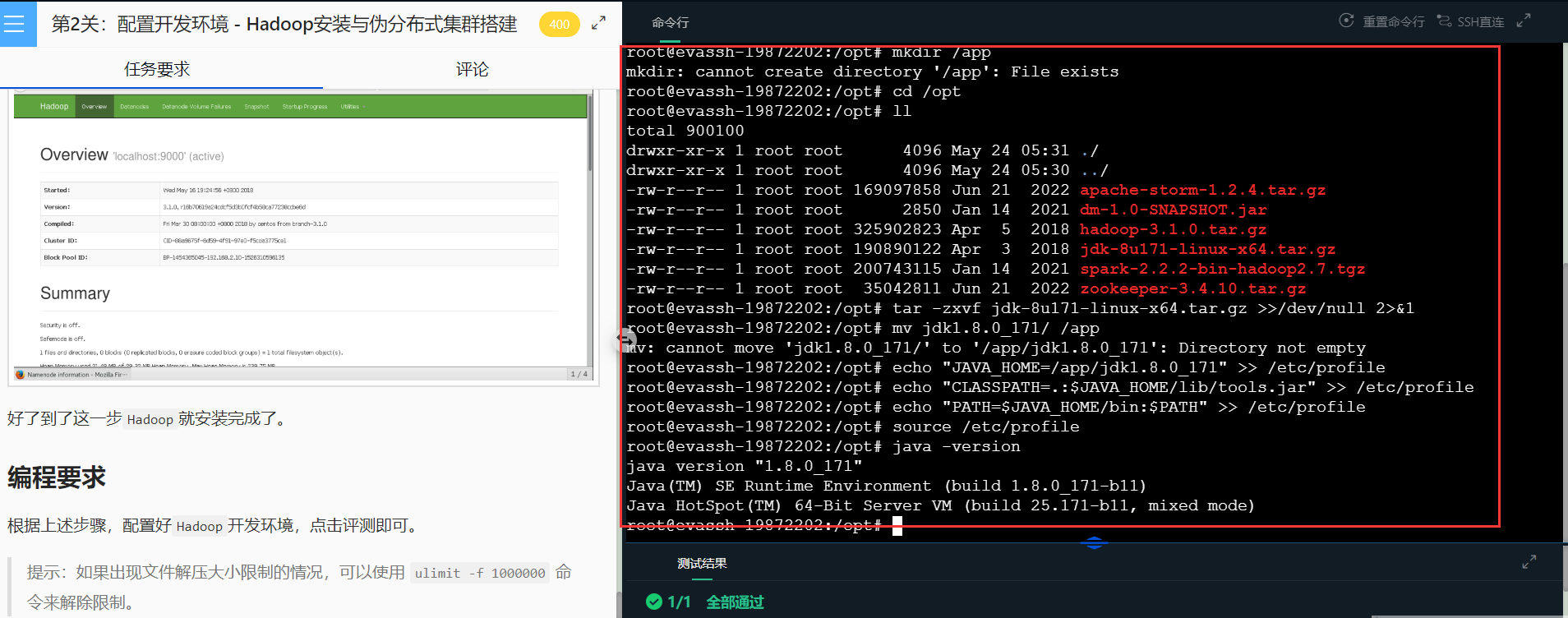Image resolution: width=1568 pixels, height=618 pixels.
Task: Switch to the 任务要求 tab
Action: point(157,69)
